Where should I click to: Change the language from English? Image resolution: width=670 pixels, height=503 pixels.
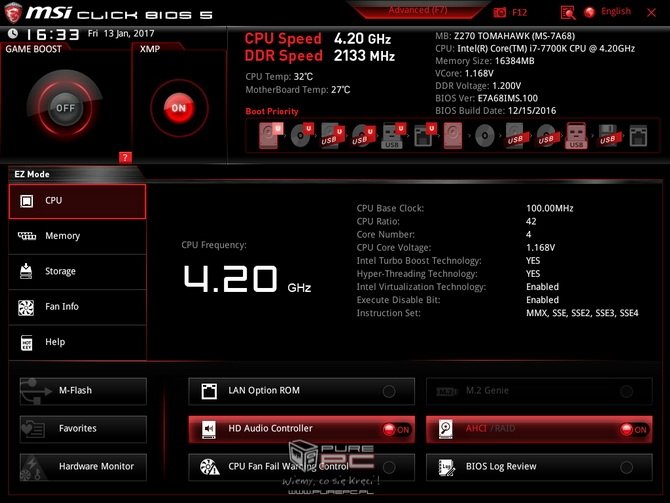click(x=608, y=12)
